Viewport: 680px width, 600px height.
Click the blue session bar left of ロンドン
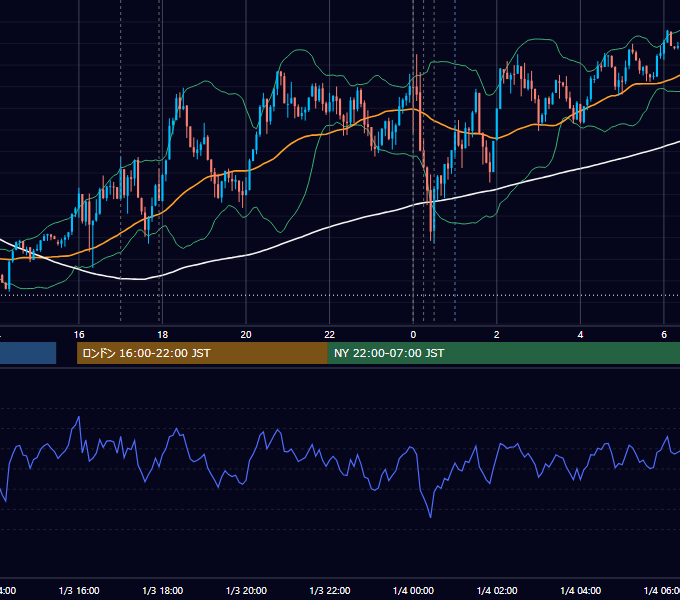click(x=28, y=353)
